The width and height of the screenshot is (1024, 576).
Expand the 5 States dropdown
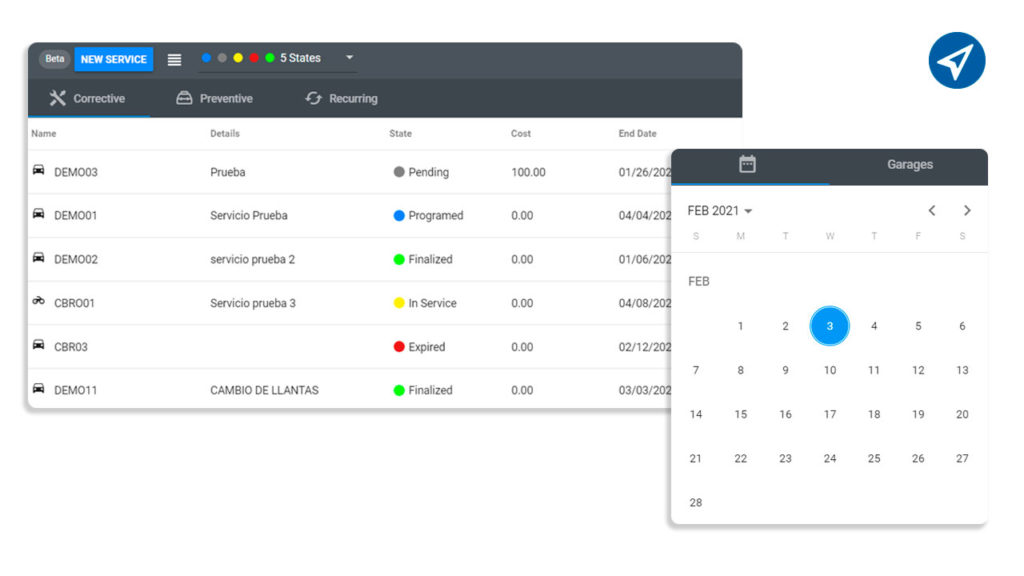tap(349, 57)
